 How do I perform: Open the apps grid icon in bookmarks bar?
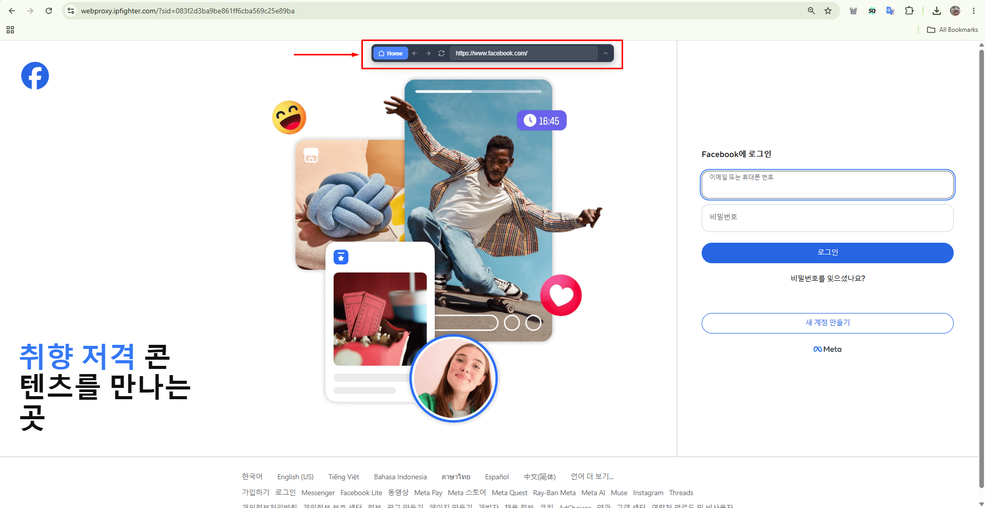click(10, 30)
